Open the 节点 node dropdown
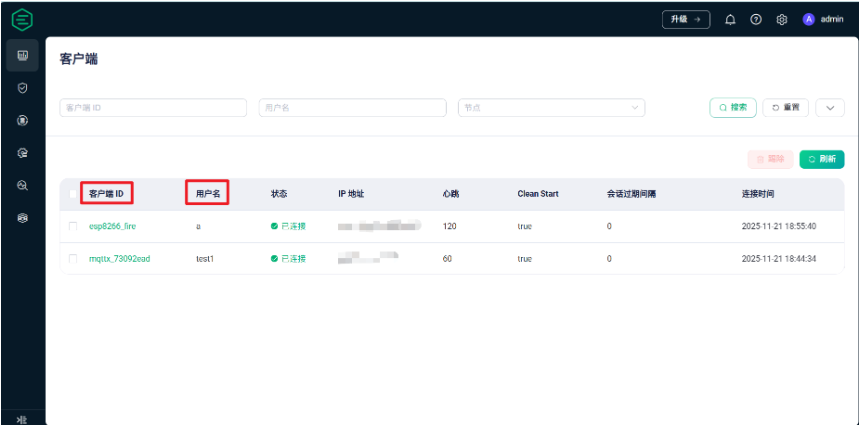 [552, 108]
